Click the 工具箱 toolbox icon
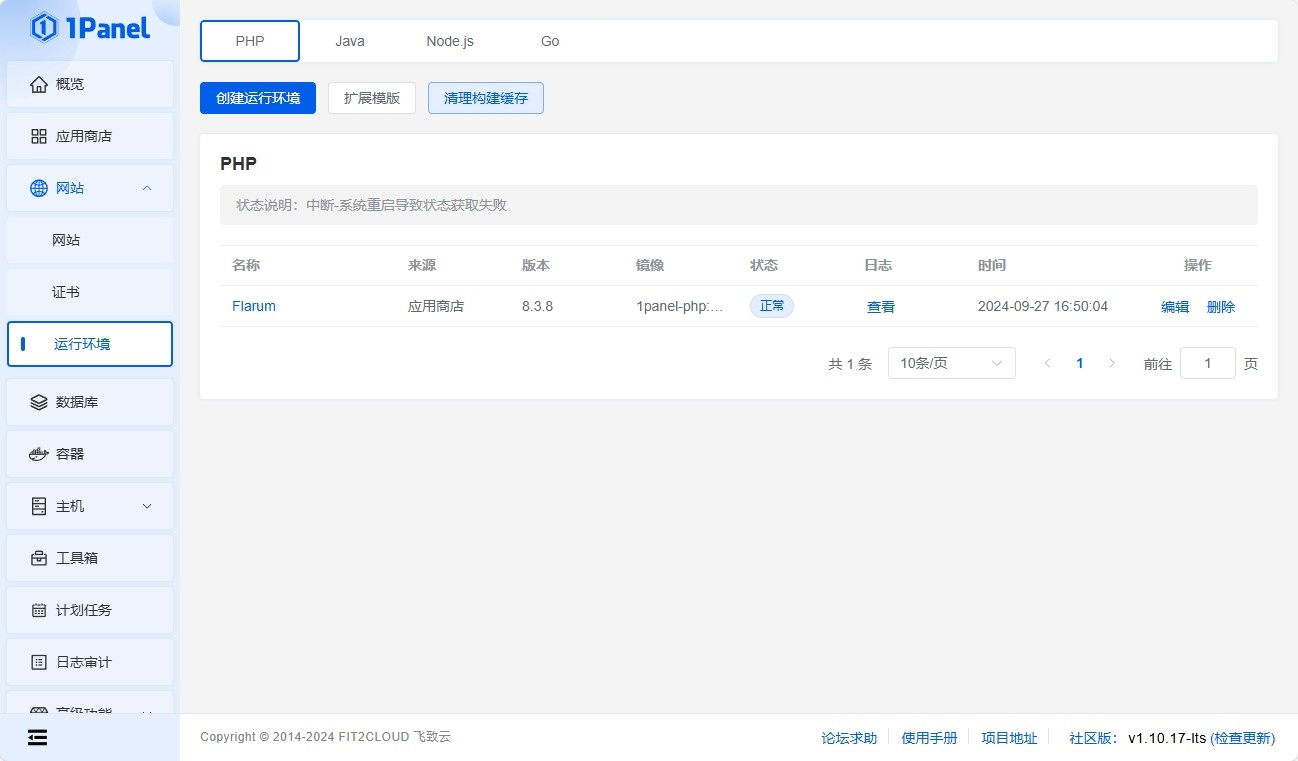Viewport: 1298px width, 761px height. tap(39, 558)
